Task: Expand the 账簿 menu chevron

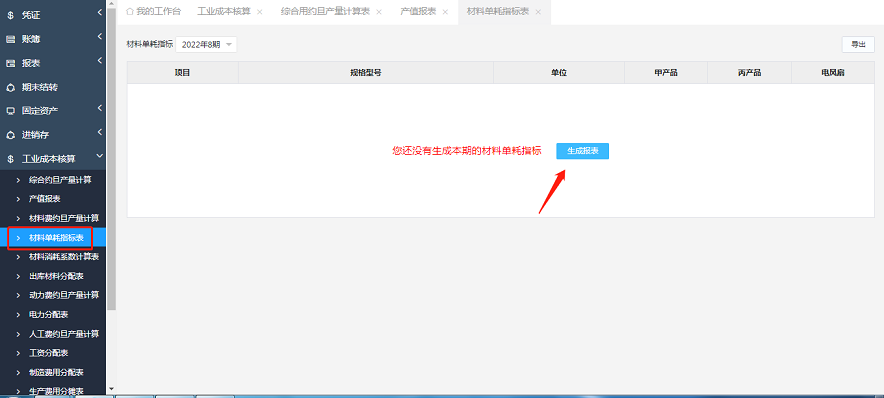Action: 99,37
